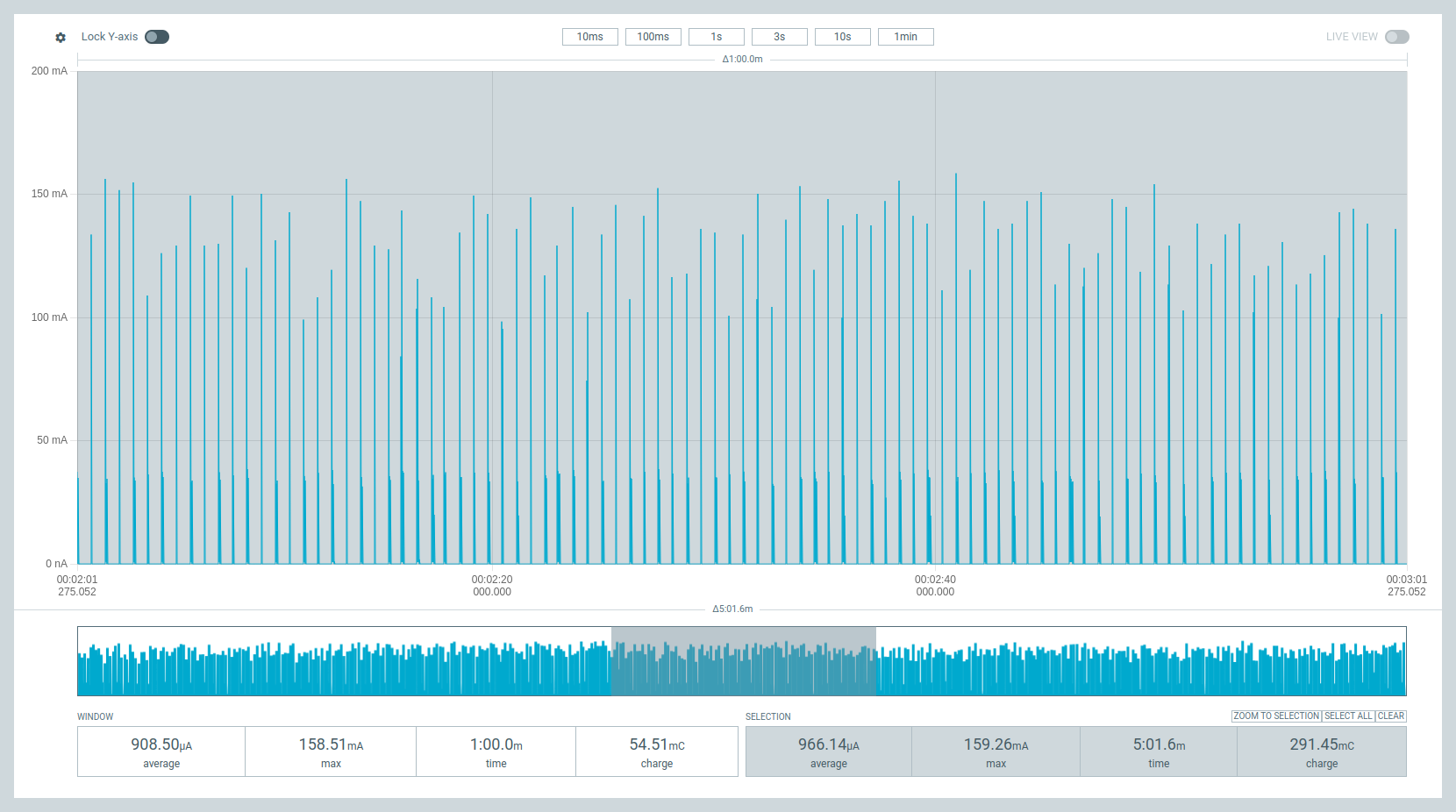Click the 150 mA y-axis label
The width and height of the screenshot is (1456, 812).
click(x=49, y=194)
